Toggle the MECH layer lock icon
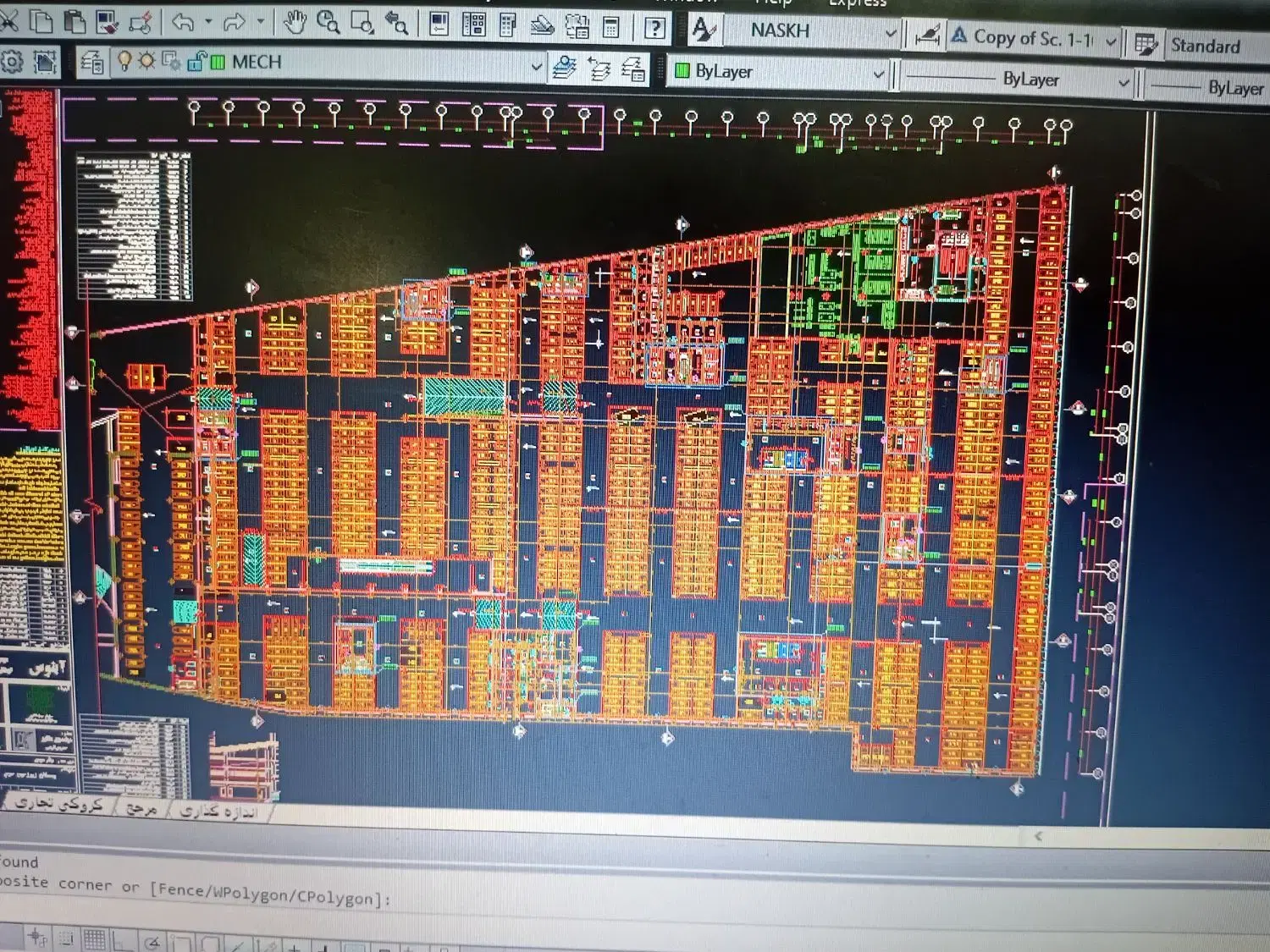 196,61
